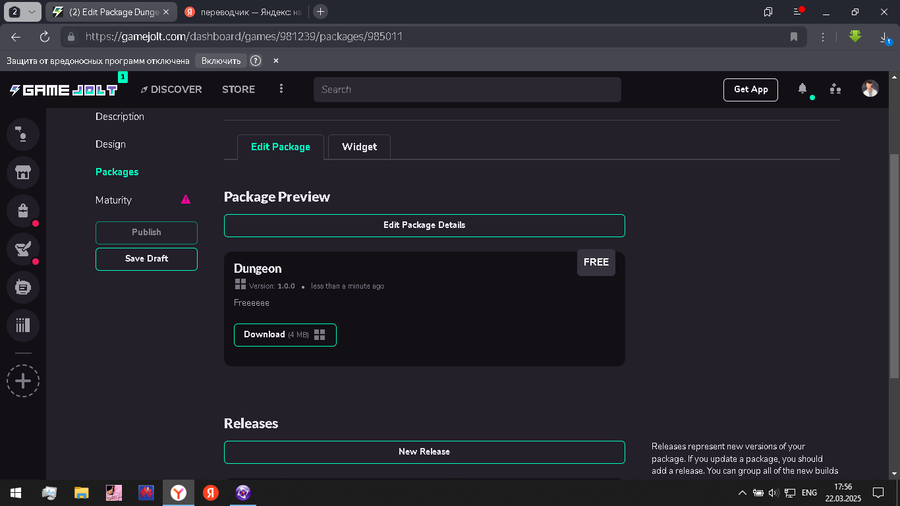Click the Game Jolt logo
900x506 pixels.
tap(64, 90)
